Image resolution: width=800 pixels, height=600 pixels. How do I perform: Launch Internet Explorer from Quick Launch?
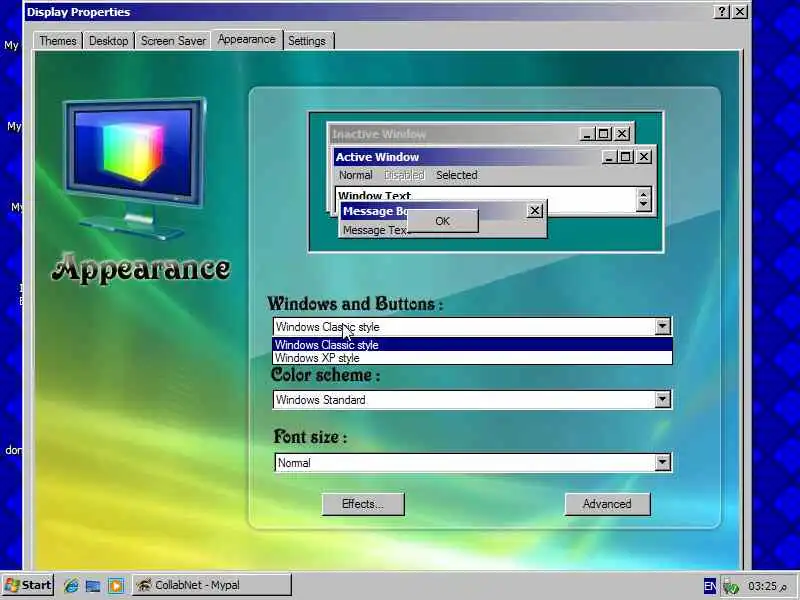(71, 585)
